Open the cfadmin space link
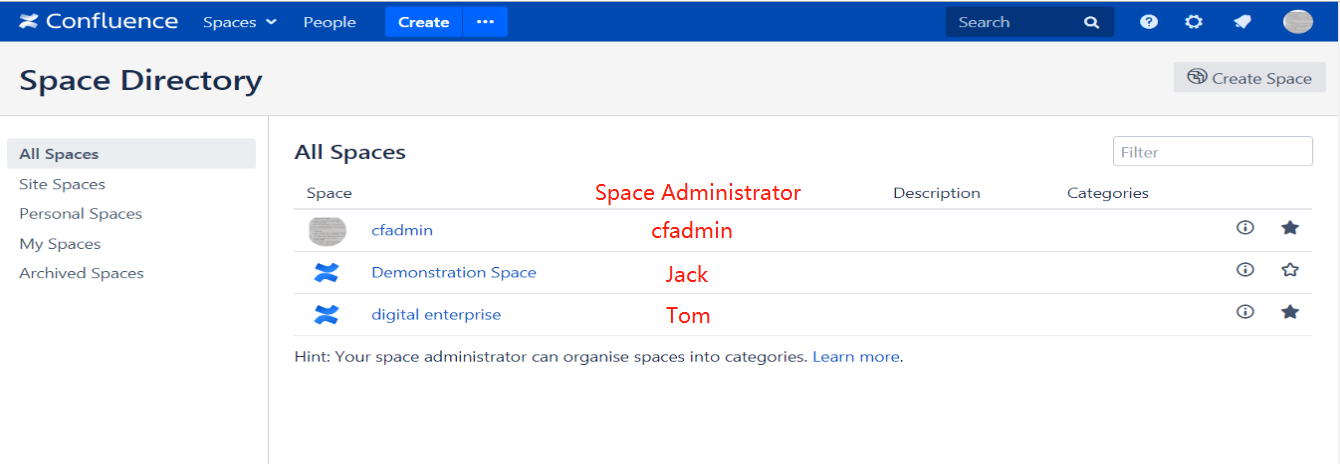The image size is (1340, 464). tap(402, 230)
